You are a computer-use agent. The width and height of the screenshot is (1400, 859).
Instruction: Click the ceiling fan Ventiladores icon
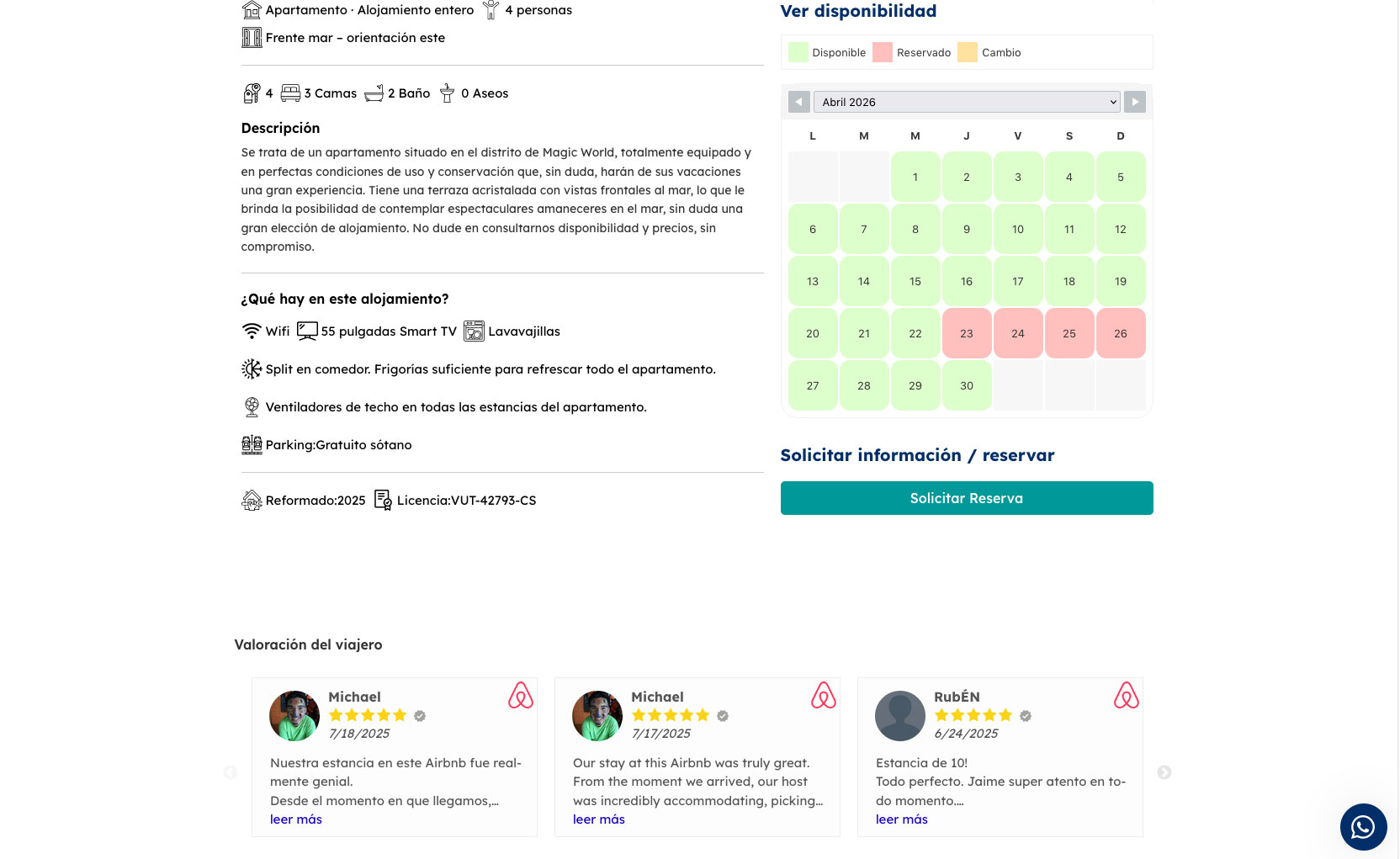pos(252,407)
